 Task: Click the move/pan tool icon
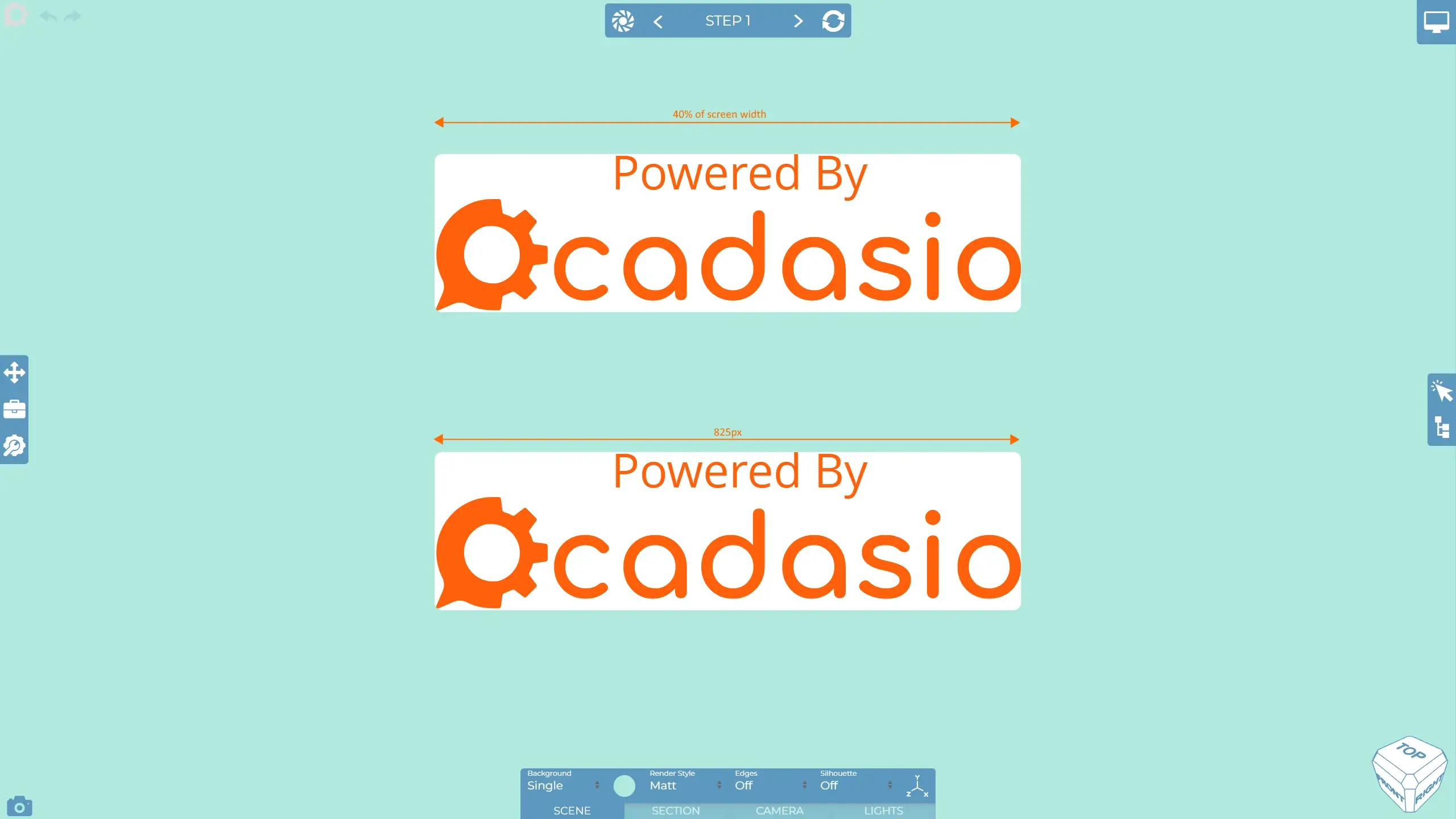[14, 372]
